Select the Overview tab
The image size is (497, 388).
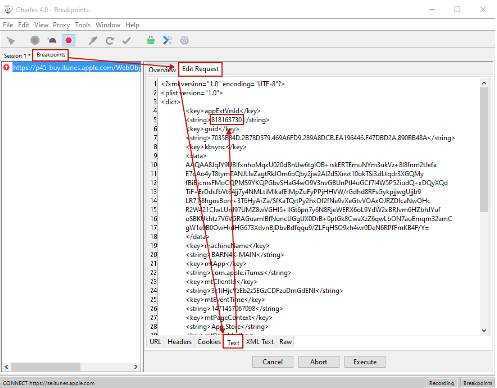(x=162, y=69)
